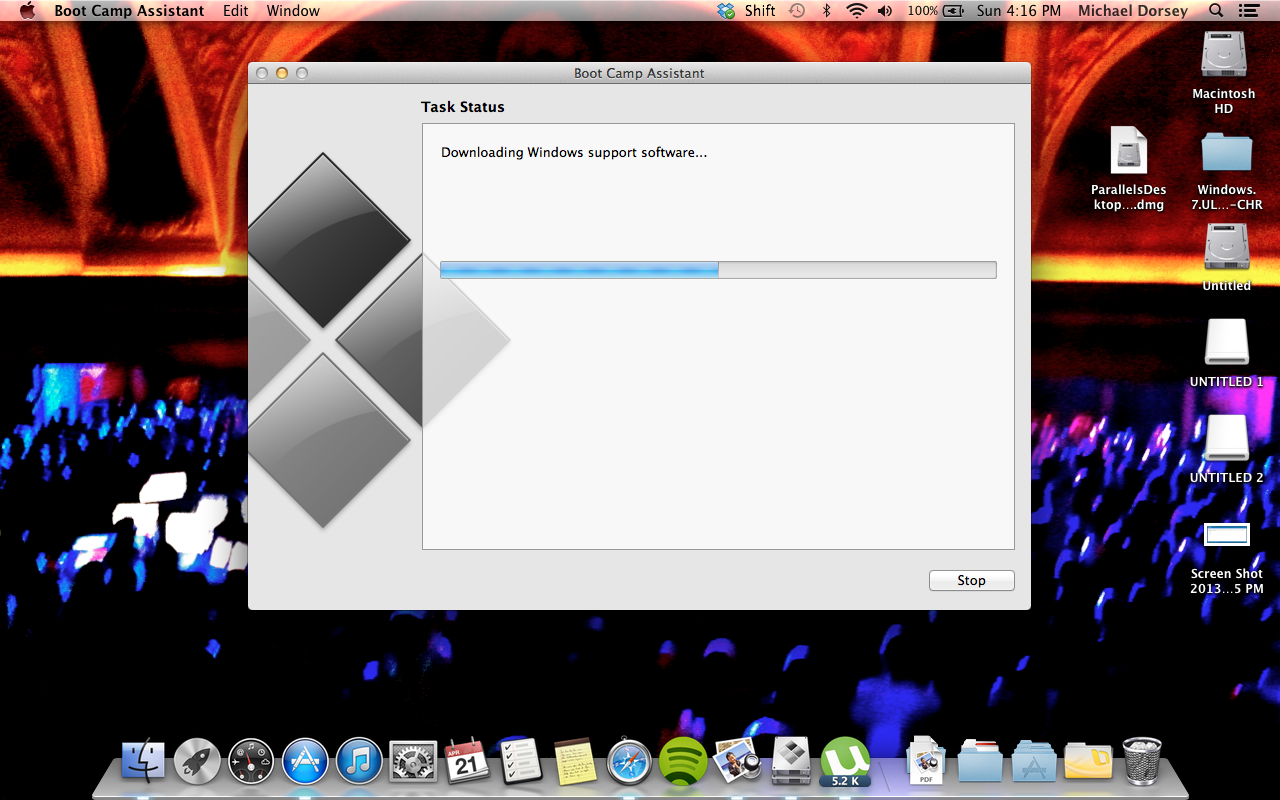Open the Apple menu
Screen dimensions: 1280x800
pos(27,11)
